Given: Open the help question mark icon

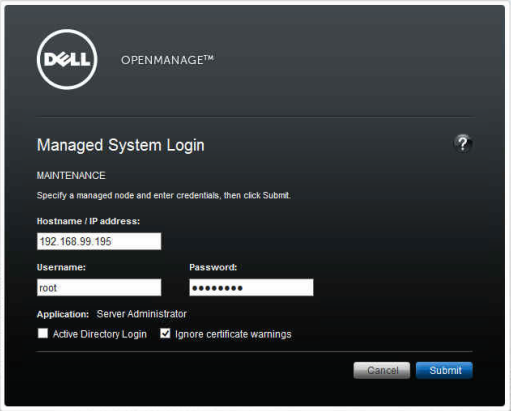Looking at the screenshot, I should pos(463,144).
